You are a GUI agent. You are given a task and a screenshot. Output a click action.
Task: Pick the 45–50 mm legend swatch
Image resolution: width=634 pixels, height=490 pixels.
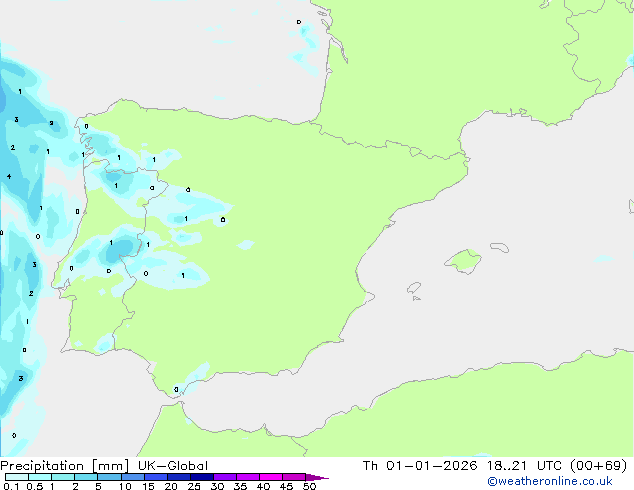pos(294,477)
